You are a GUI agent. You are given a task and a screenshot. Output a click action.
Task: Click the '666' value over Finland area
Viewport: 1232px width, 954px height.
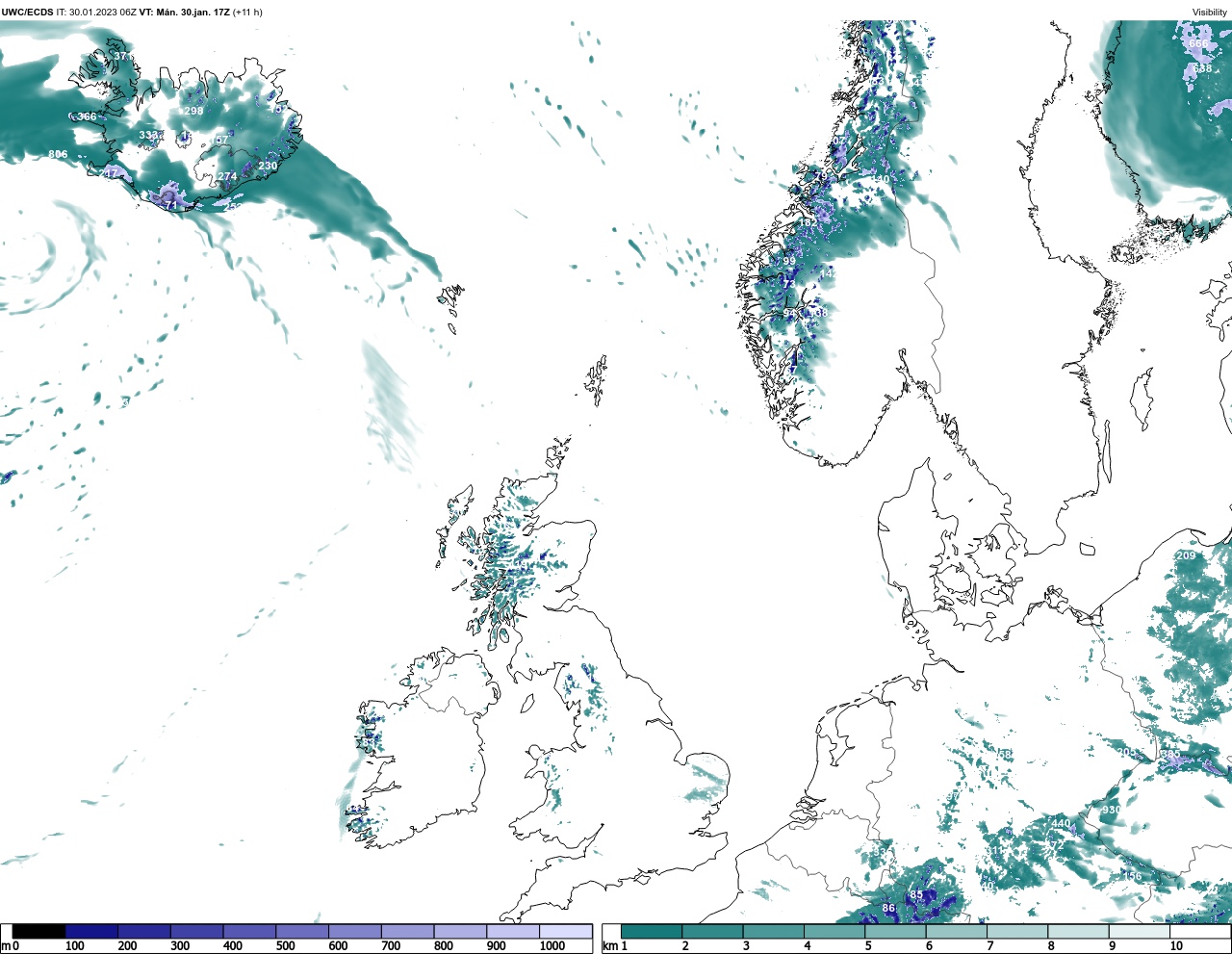pyautogui.click(x=1197, y=44)
